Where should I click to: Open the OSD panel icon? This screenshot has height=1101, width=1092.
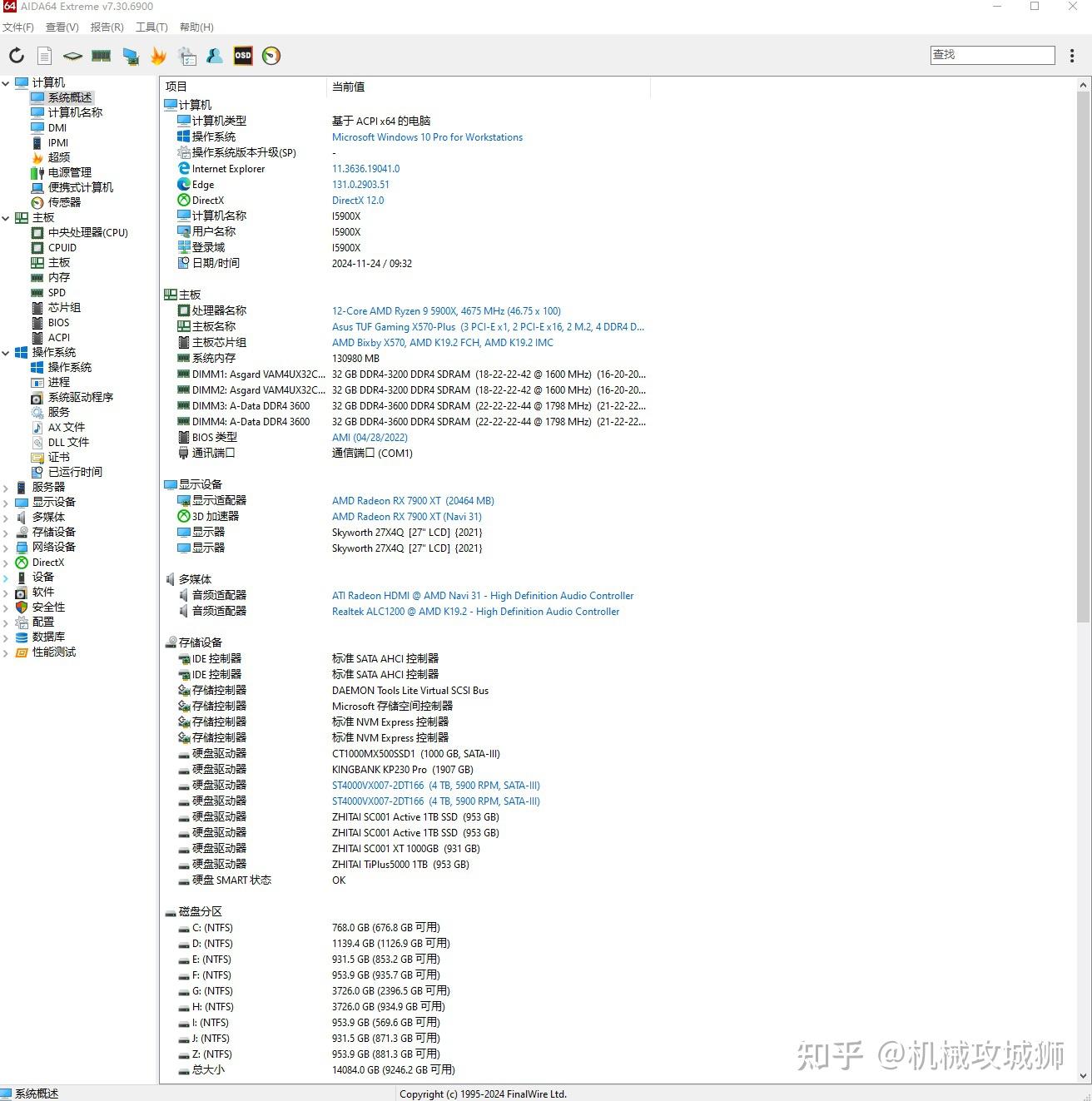point(243,56)
